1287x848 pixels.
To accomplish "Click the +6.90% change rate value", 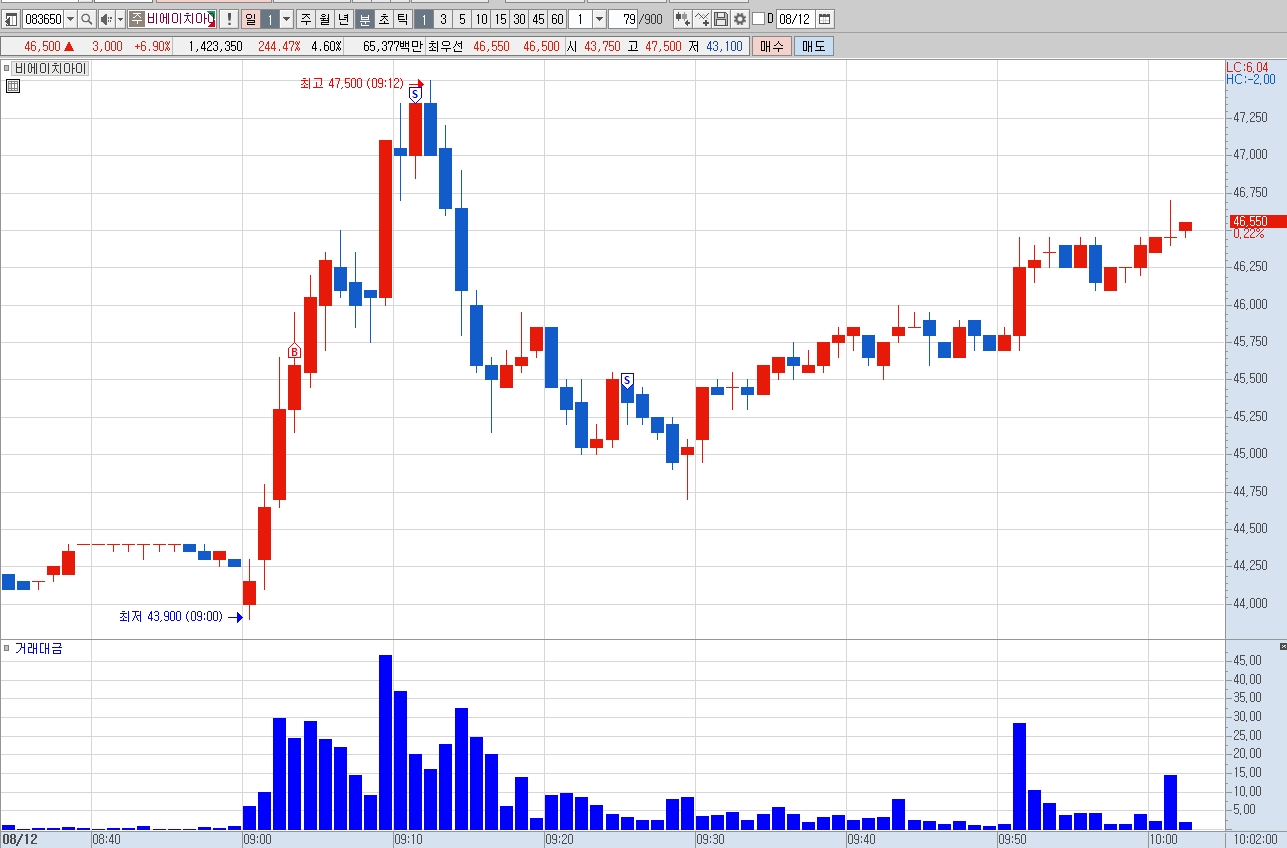I will 152,46.
